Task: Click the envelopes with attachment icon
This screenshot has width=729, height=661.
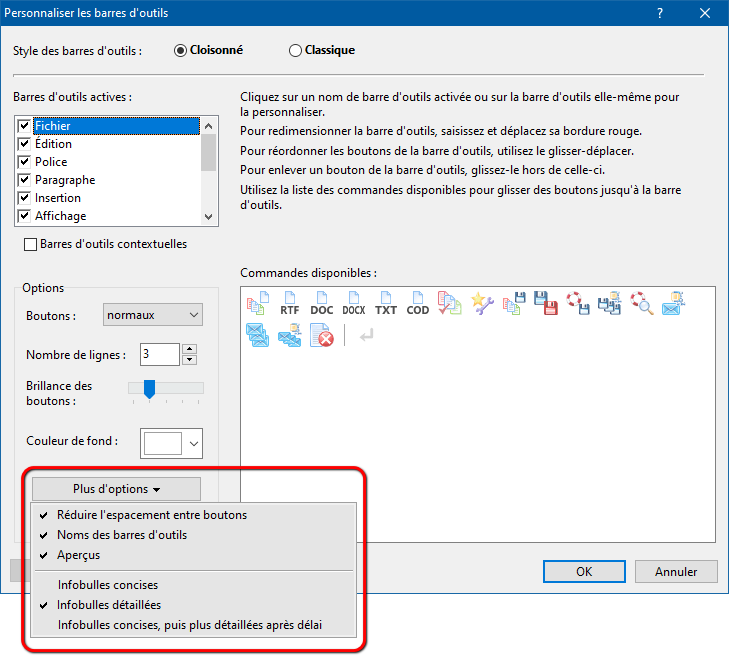Action: tap(290, 335)
